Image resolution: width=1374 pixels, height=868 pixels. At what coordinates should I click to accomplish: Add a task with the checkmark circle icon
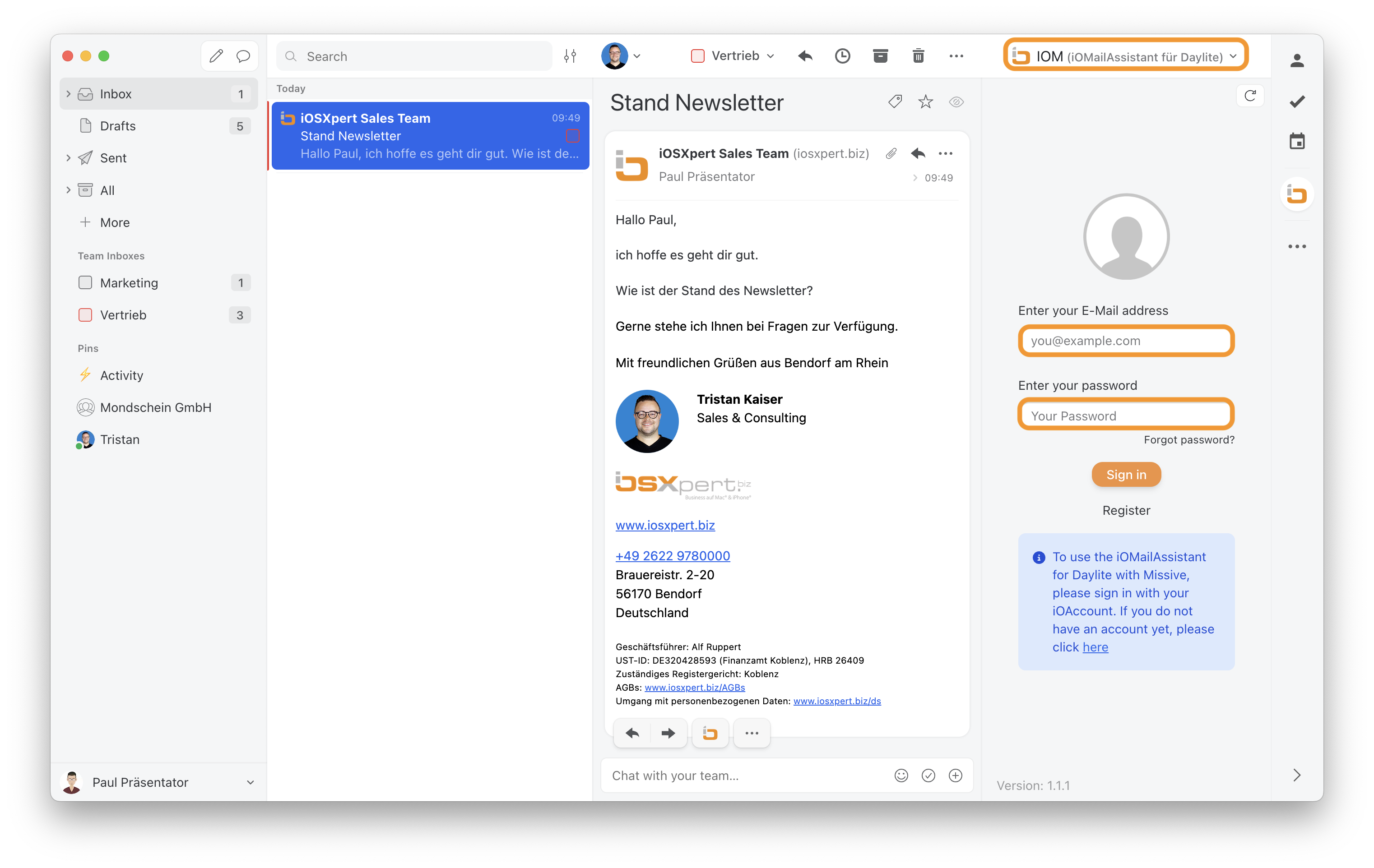[x=928, y=775]
